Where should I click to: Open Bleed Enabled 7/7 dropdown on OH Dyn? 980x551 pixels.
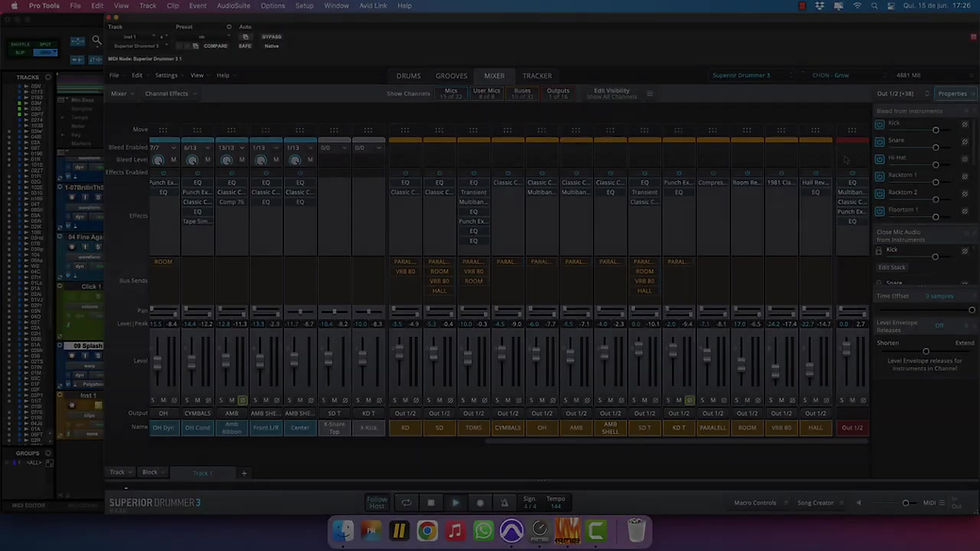pos(163,148)
